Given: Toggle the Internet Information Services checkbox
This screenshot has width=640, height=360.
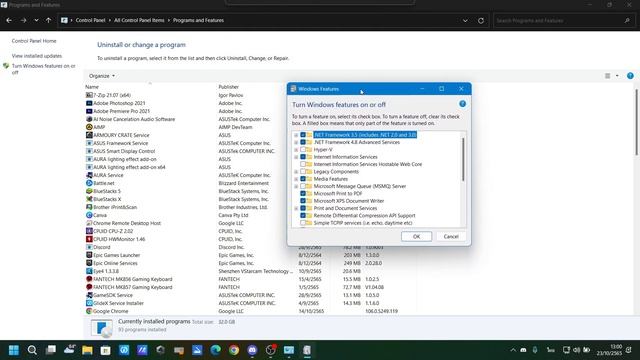Looking at the screenshot, I should tap(303, 157).
